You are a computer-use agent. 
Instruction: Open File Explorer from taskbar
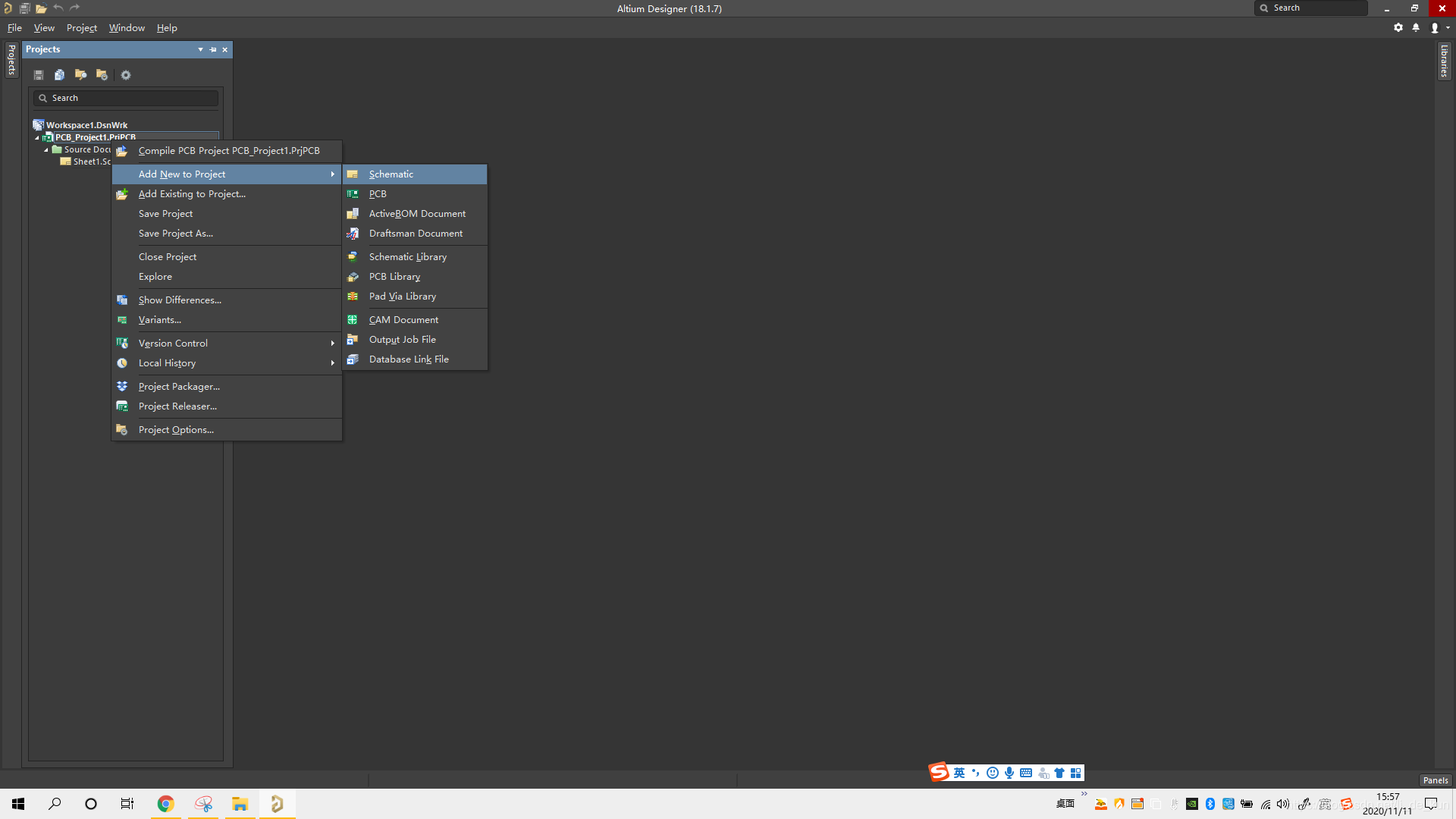pos(240,804)
